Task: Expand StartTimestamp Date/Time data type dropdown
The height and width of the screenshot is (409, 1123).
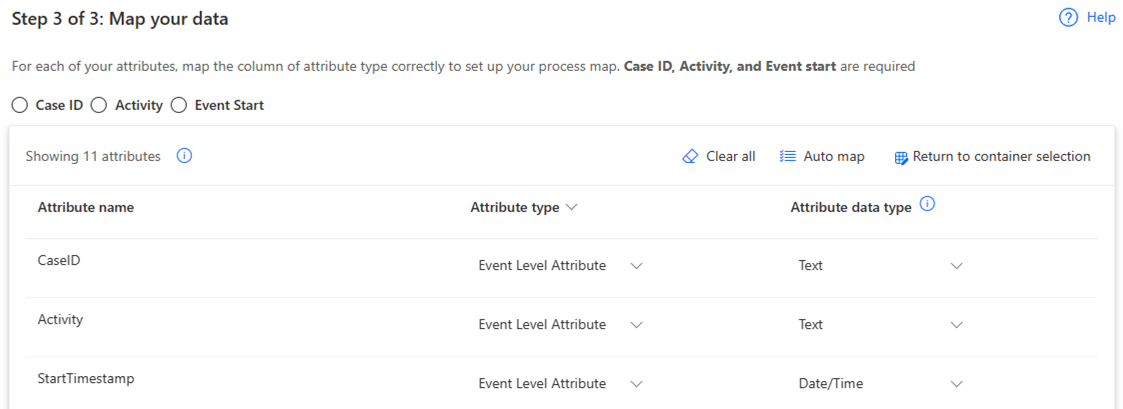Action: coord(956,384)
